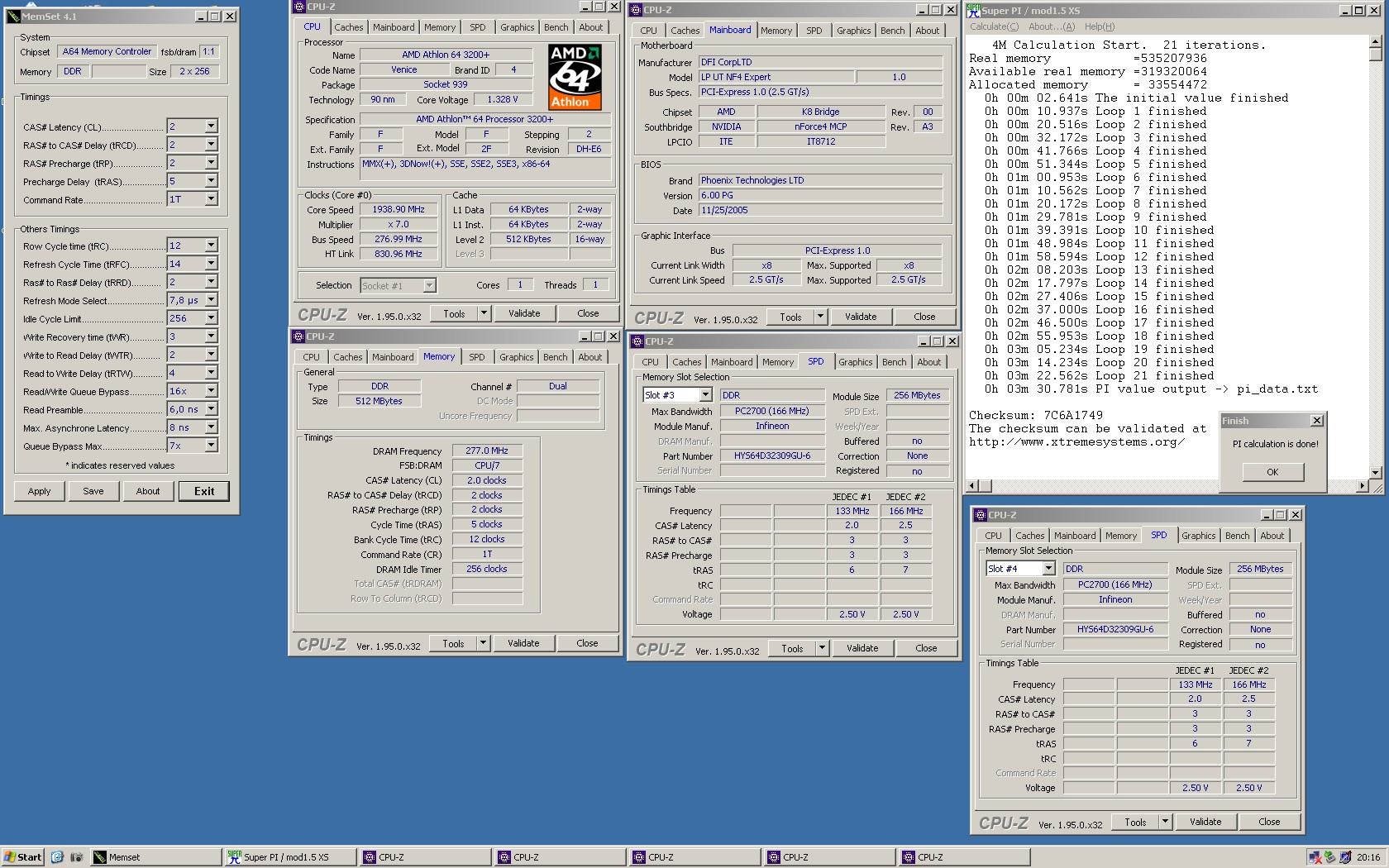This screenshot has width=1389, height=868.
Task: Expand the Tools arrow in the CPU-Z CPU window
Action: 484,313
